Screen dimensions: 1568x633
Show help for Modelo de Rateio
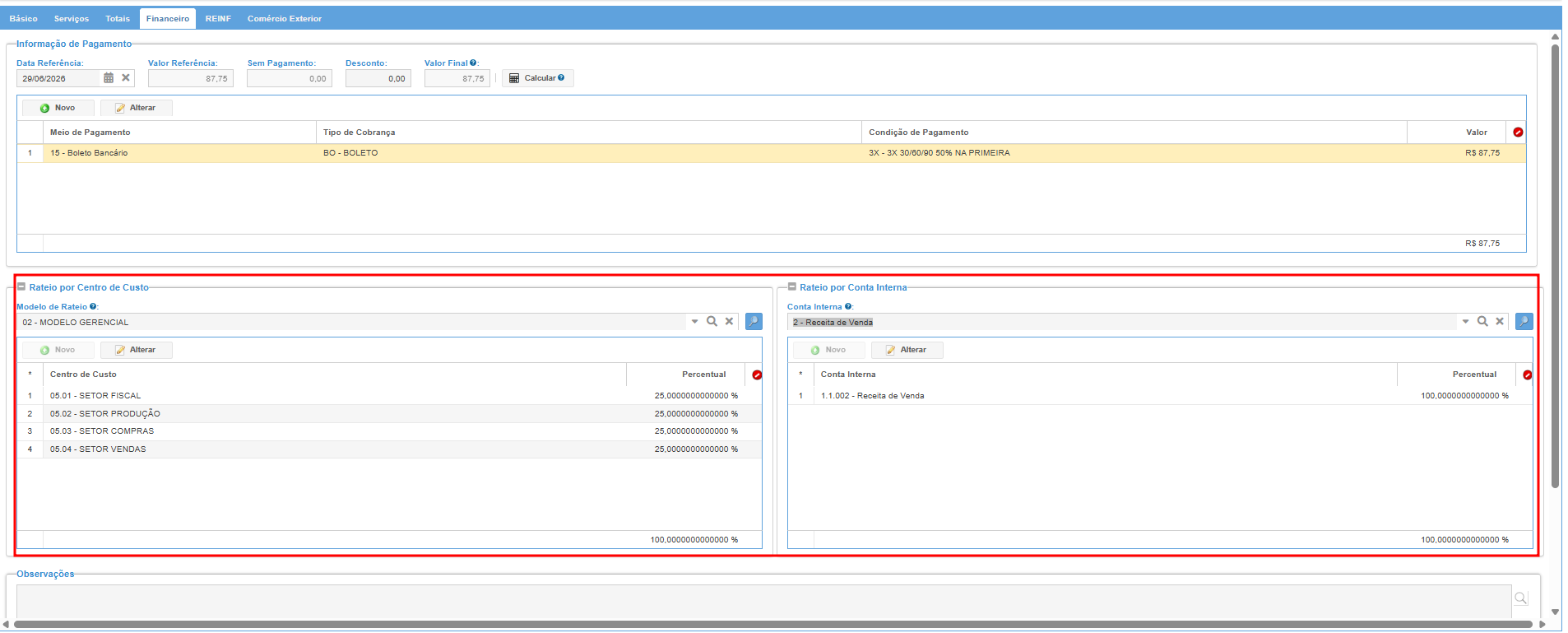coord(93,306)
